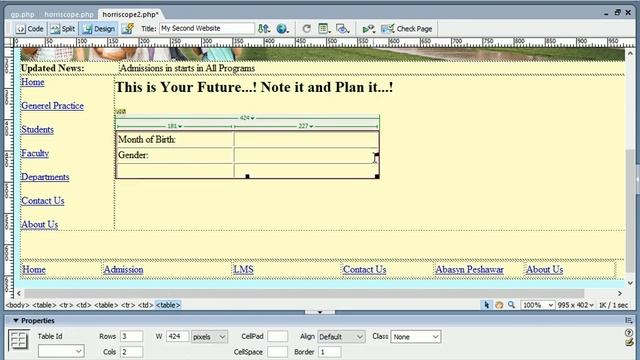The width and height of the screenshot is (640, 360).
Task: Open the Class None dropdown
Action: coord(416,337)
